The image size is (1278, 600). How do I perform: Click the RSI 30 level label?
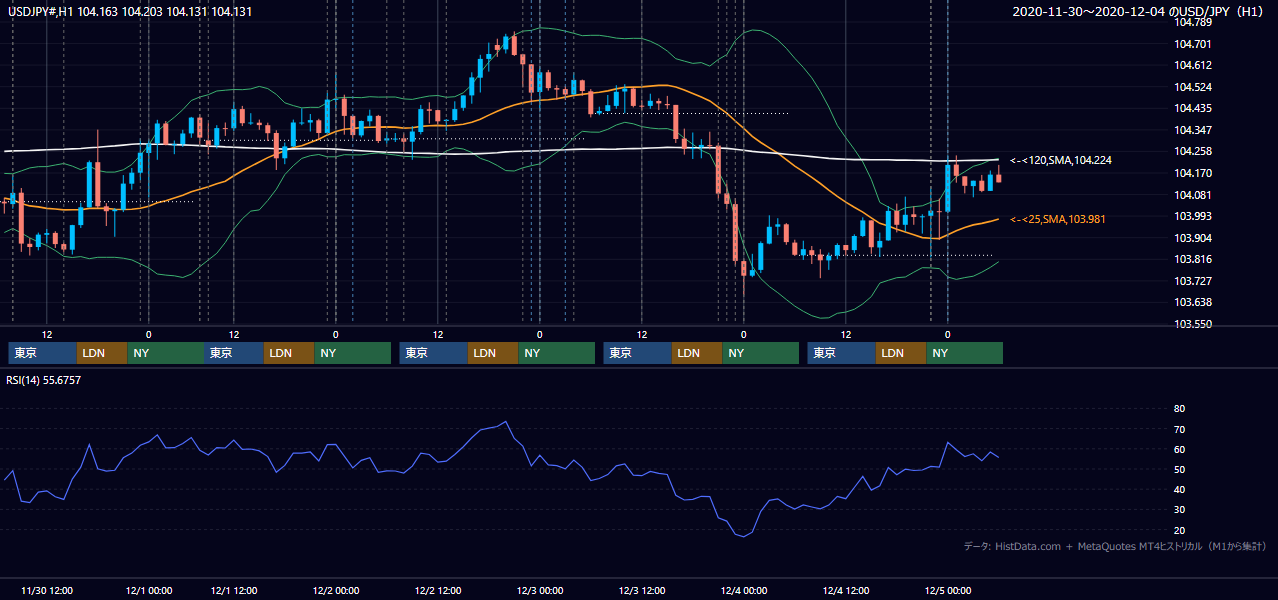(x=1179, y=509)
